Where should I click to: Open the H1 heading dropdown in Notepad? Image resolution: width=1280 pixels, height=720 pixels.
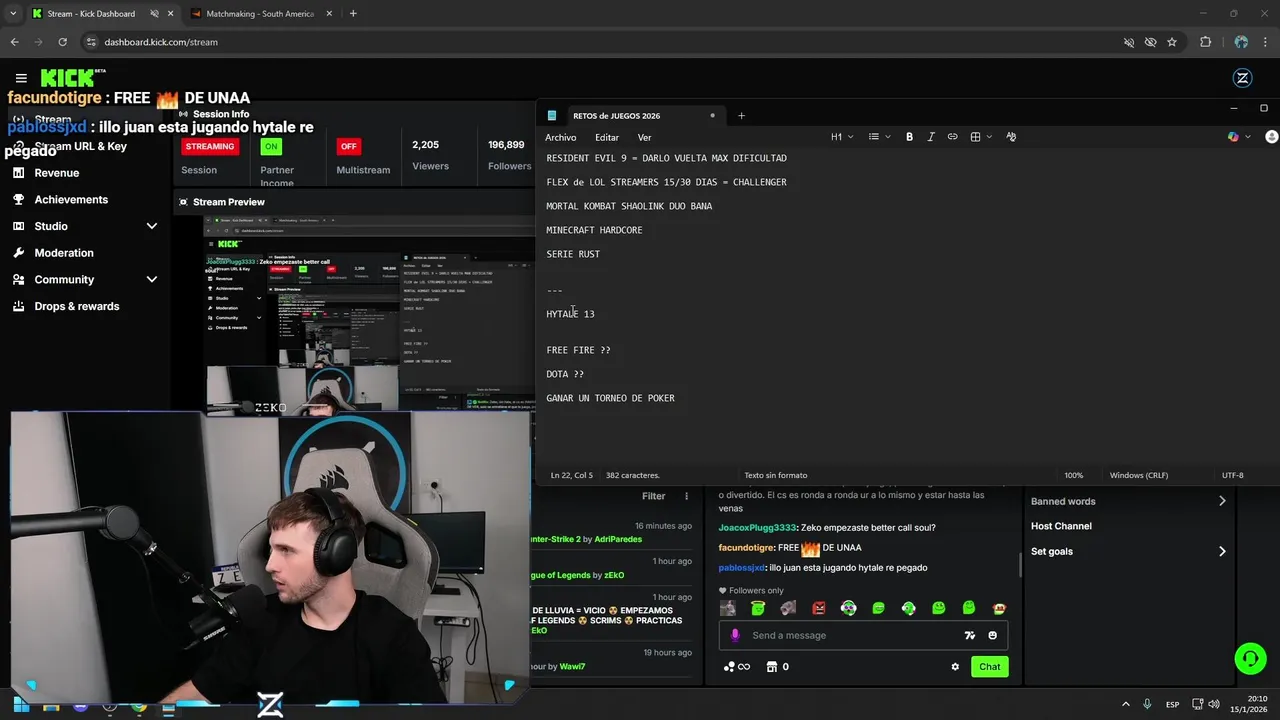coord(841,137)
